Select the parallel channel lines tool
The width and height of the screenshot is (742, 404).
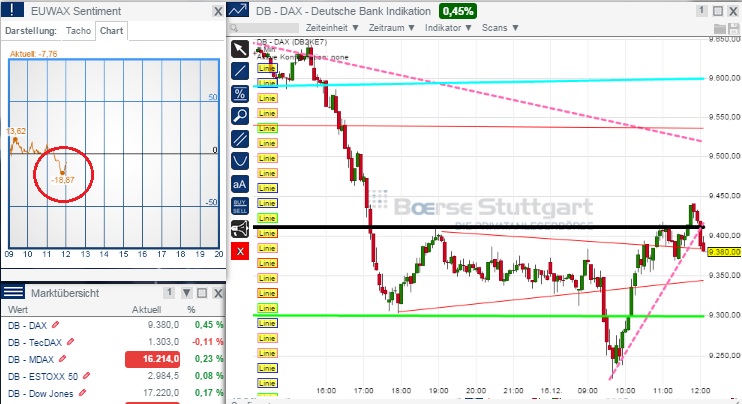click(239, 138)
